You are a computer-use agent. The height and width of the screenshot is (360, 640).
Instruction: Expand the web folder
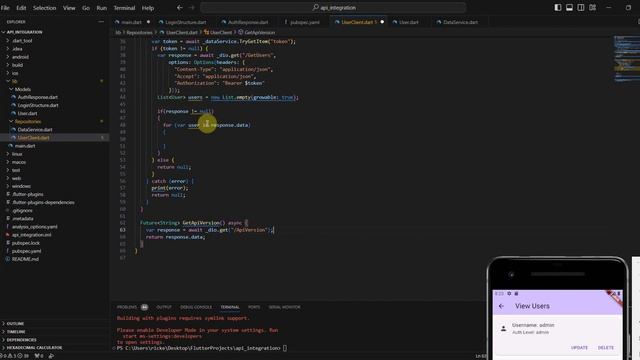16,178
